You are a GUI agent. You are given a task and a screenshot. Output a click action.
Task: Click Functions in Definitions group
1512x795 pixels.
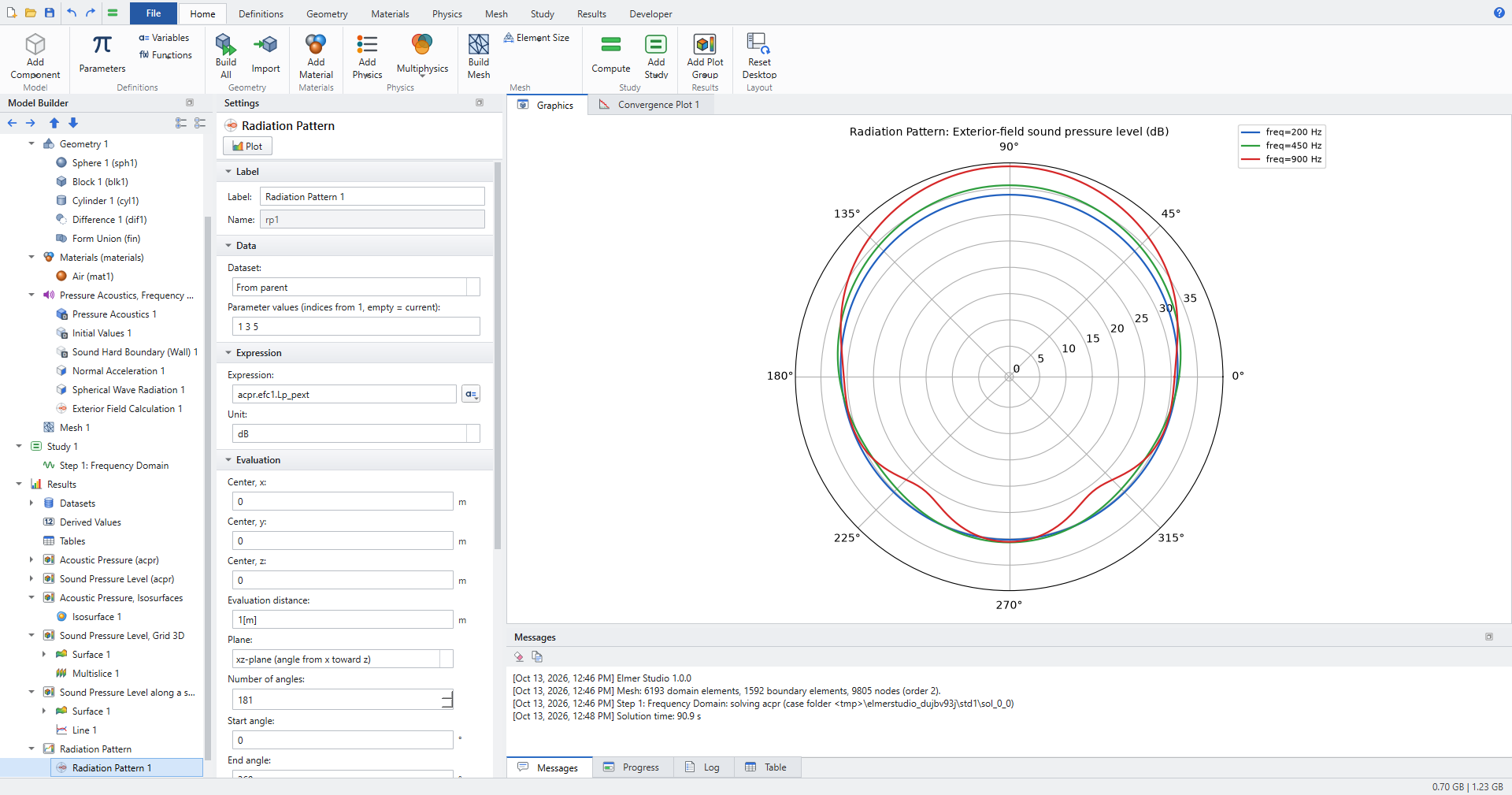(x=165, y=55)
